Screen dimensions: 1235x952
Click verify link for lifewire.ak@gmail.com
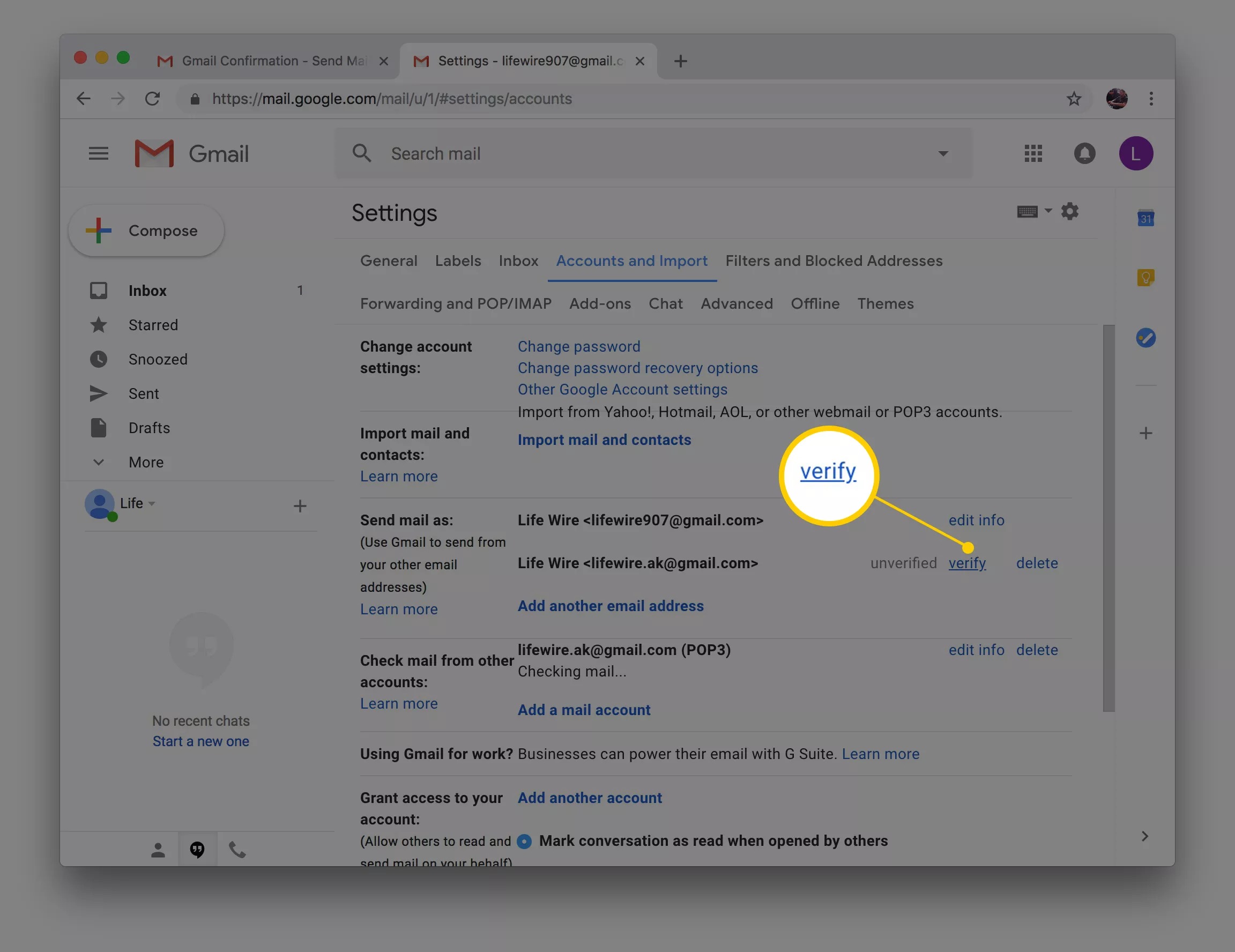tap(967, 562)
